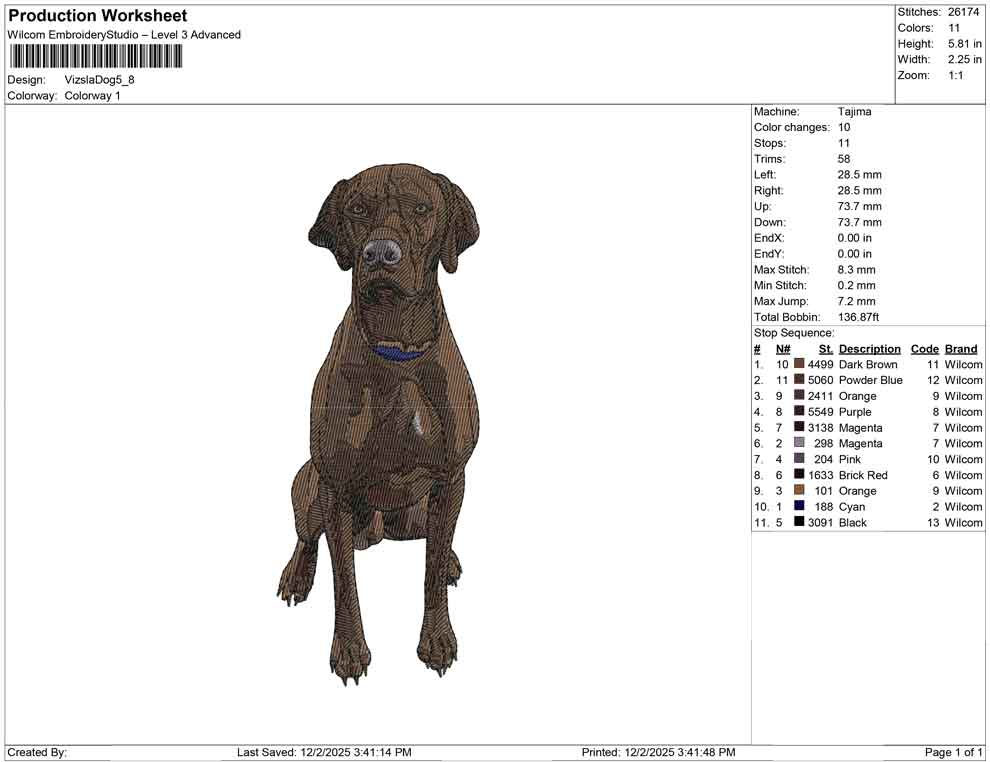Image resolution: width=990 pixels, height=762 pixels.
Task: Click the Stop Sequence heading
Action: pyautogui.click(x=794, y=332)
